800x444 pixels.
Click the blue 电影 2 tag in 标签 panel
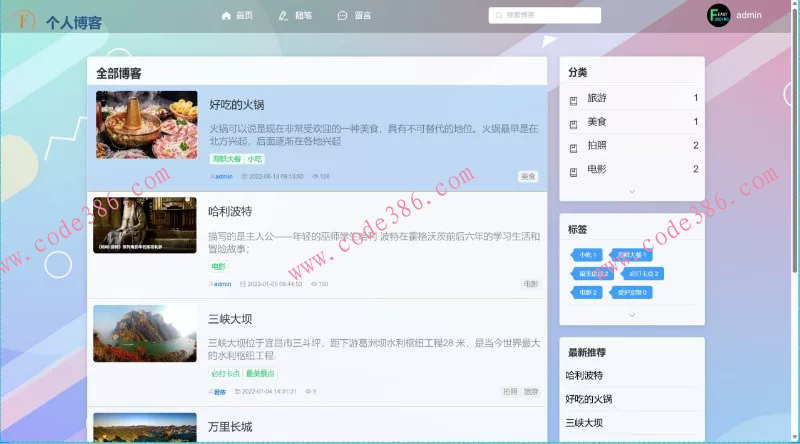(586, 292)
